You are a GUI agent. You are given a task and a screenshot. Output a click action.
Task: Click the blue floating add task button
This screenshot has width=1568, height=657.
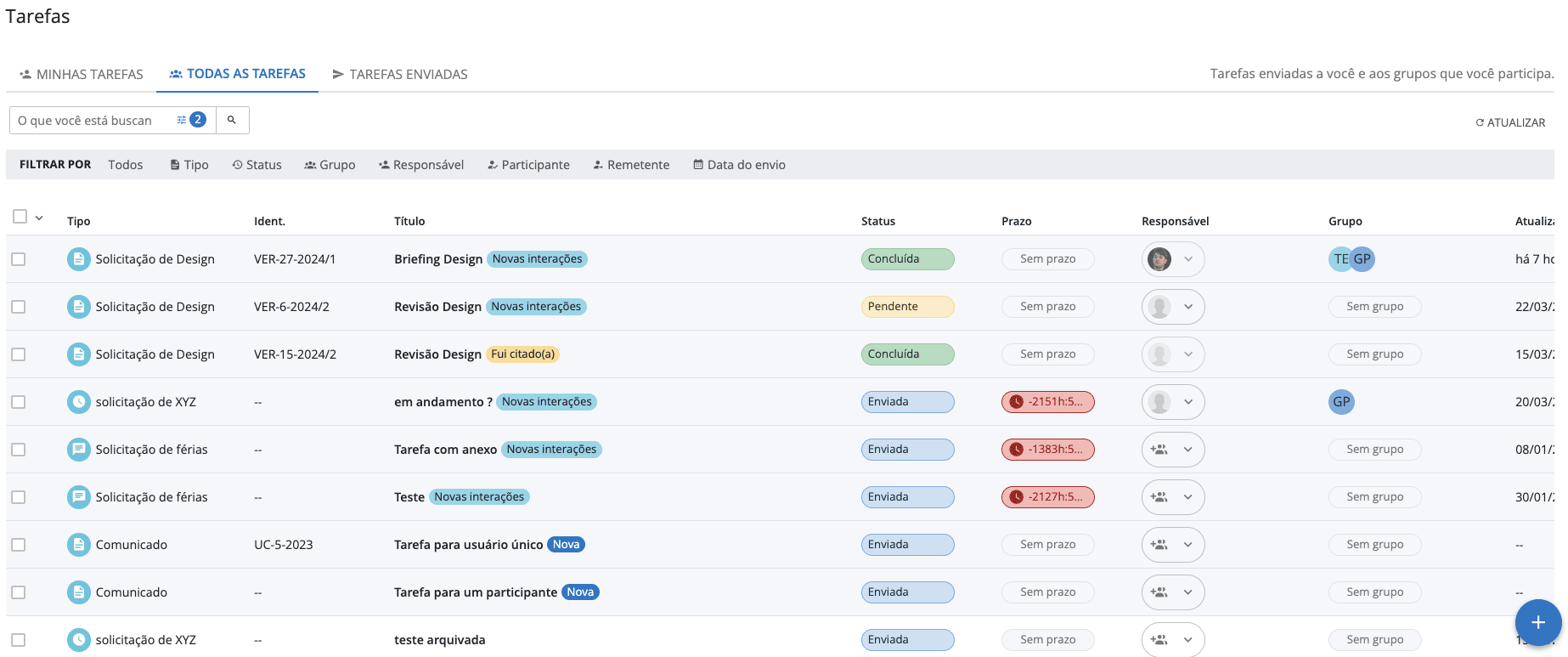1537,622
